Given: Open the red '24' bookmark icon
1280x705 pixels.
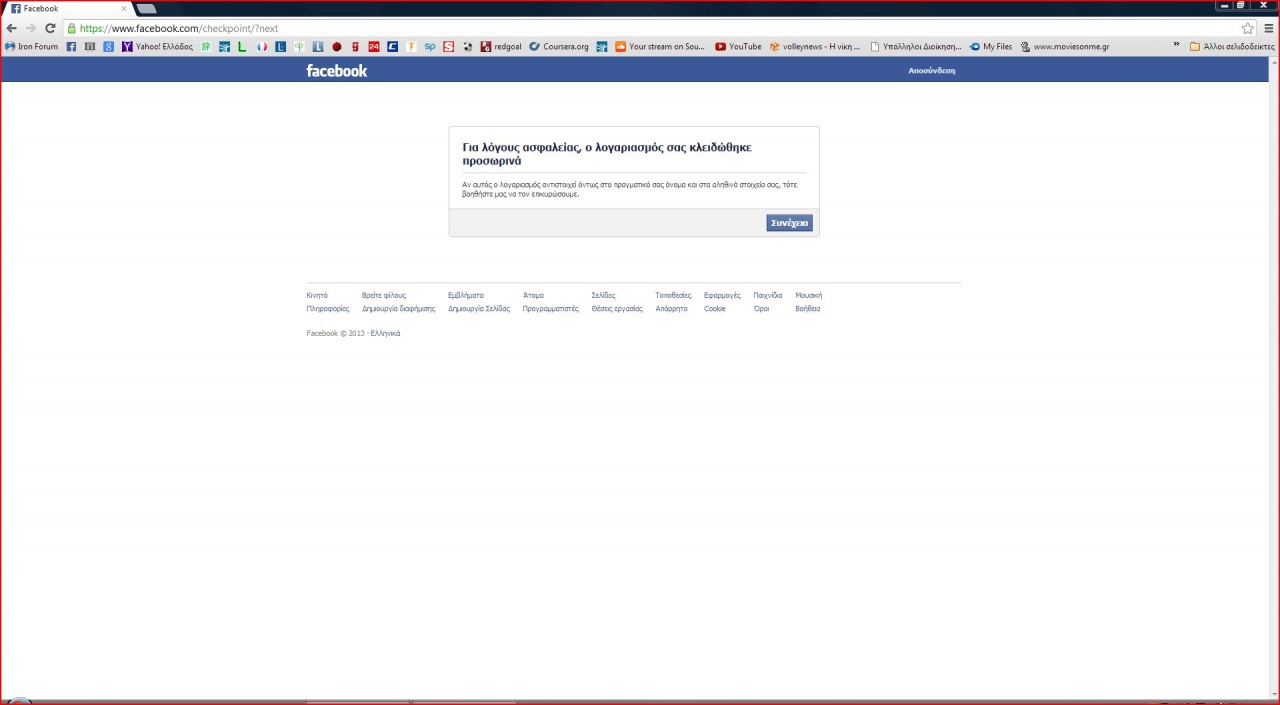Looking at the screenshot, I should tap(374, 46).
